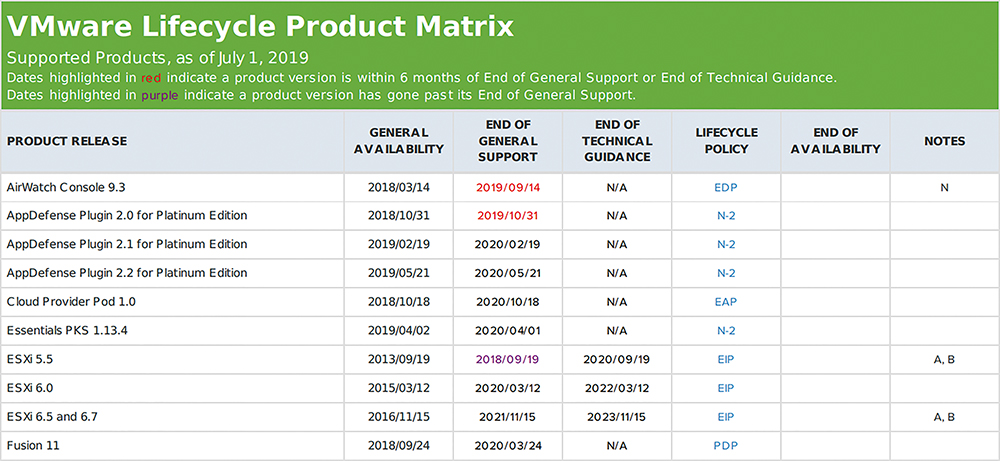Open the EIP link for ESXi 5.5
Screen dimensions: 1000x461
tap(726, 360)
